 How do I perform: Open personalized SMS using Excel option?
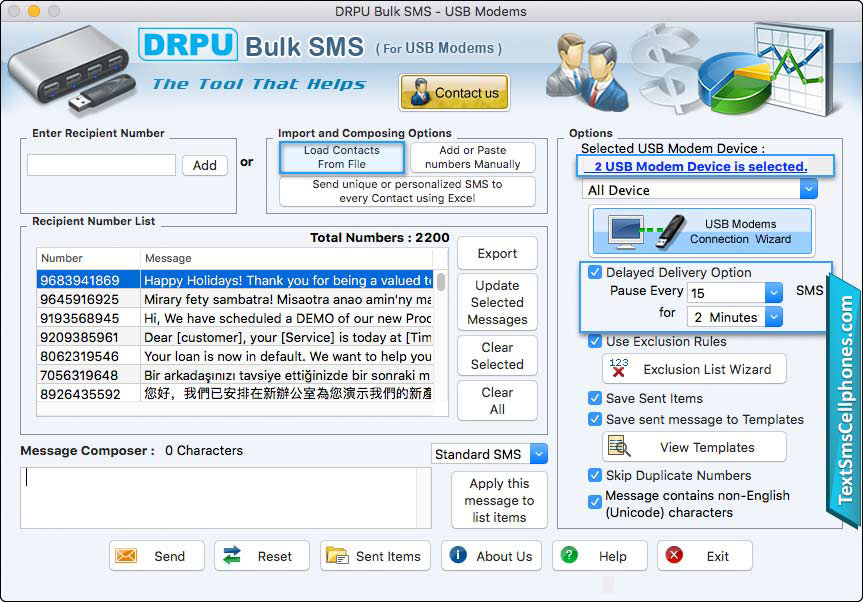[x=407, y=191]
